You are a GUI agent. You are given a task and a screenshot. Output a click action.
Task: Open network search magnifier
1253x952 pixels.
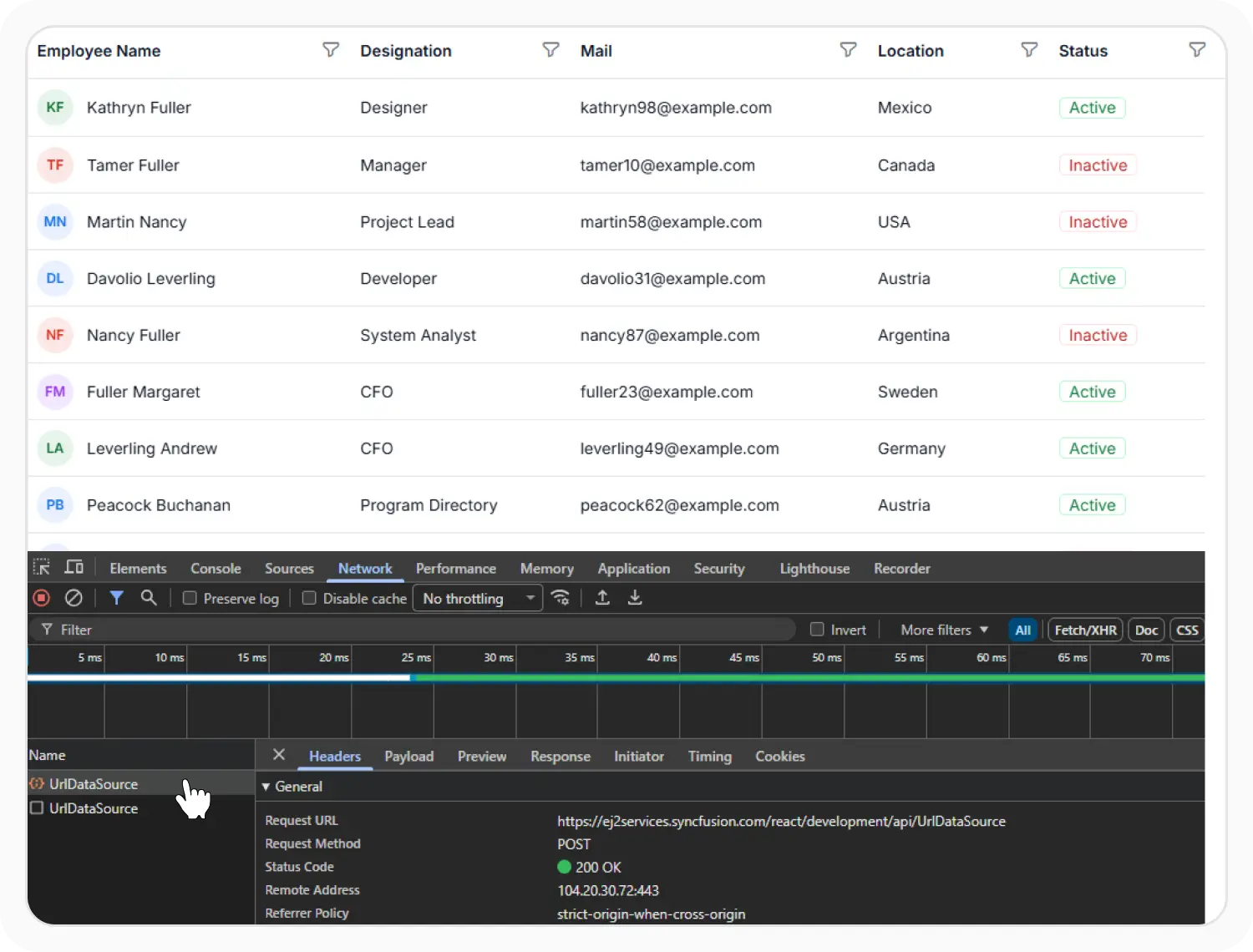coord(149,598)
